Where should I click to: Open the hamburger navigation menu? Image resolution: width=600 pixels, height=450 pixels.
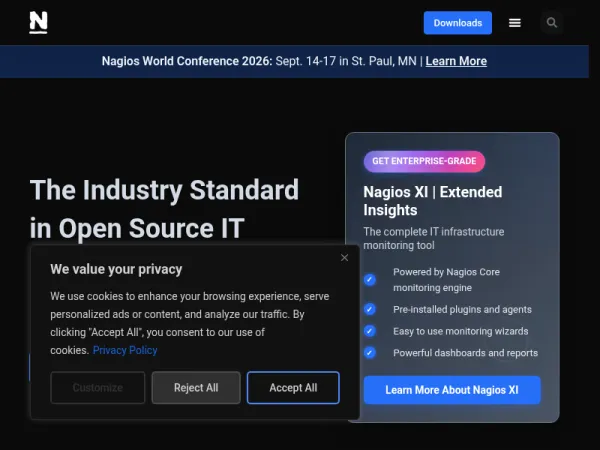coord(515,23)
